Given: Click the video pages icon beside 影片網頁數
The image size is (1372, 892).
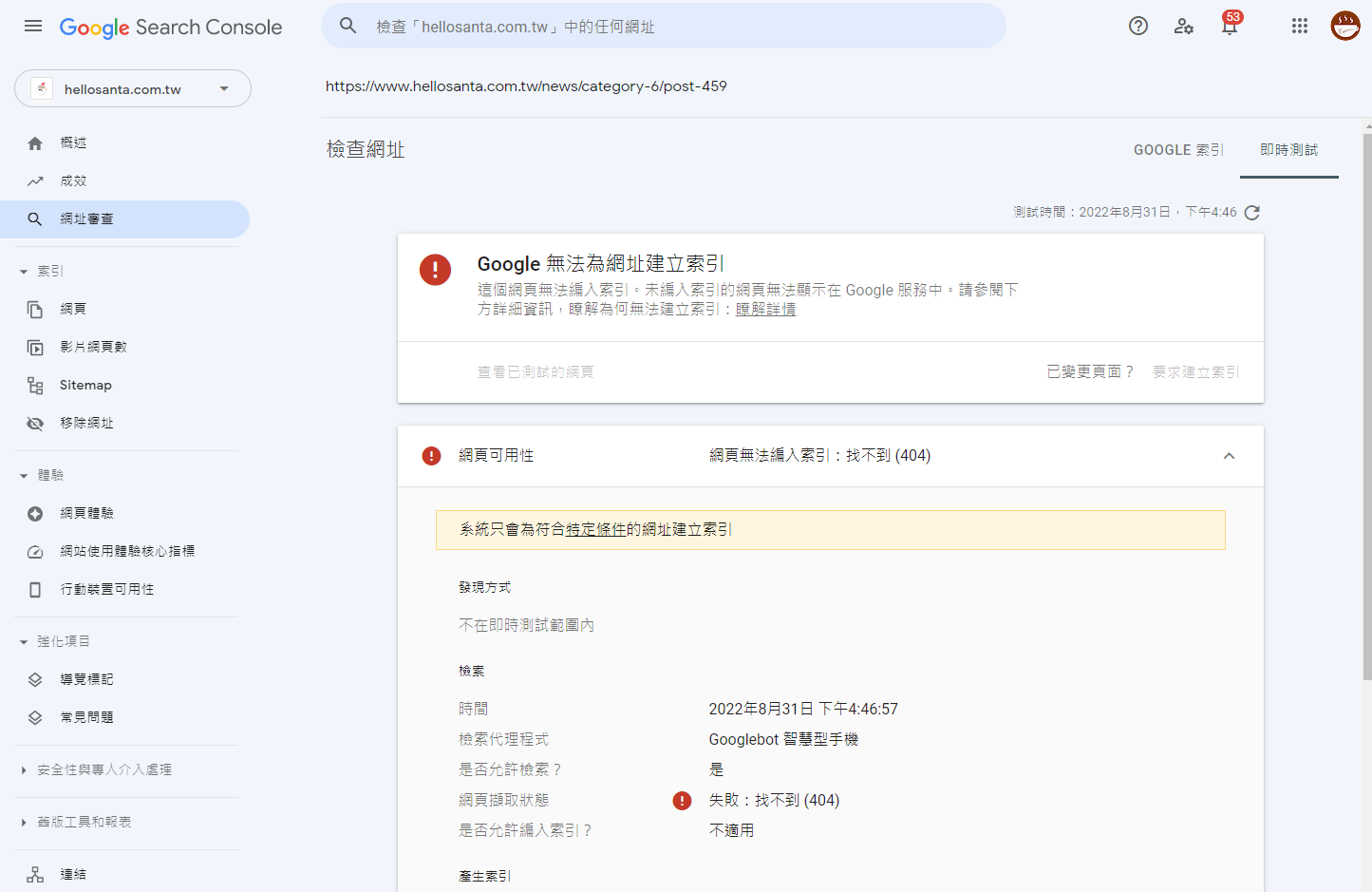Looking at the screenshot, I should pyautogui.click(x=35, y=348).
